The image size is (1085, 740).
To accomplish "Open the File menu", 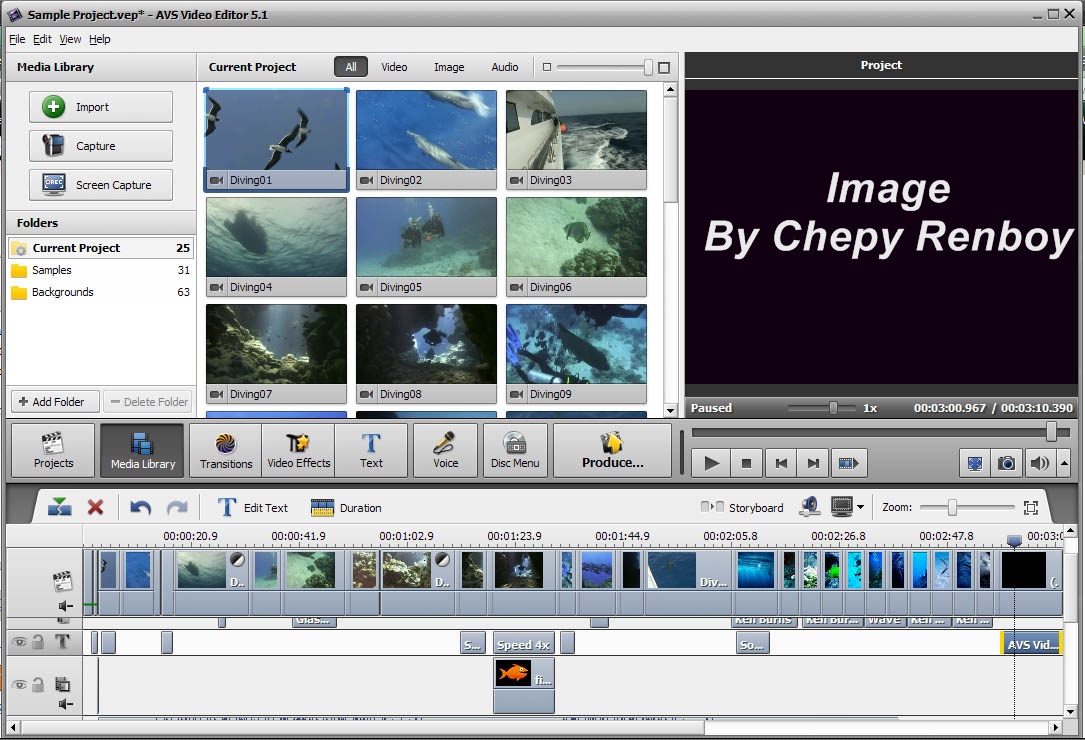I will pyautogui.click(x=17, y=39).
